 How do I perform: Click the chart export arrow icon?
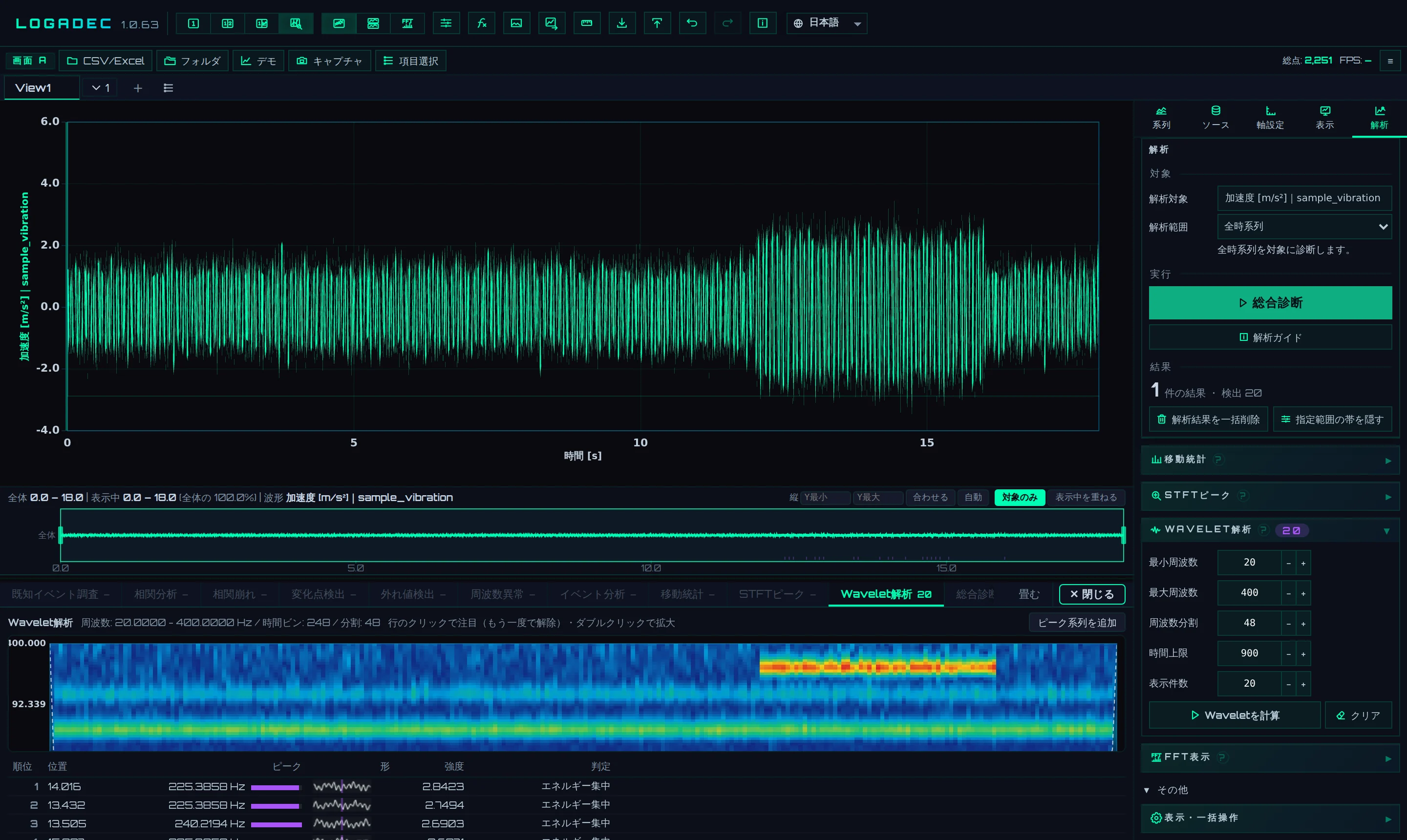tap(552, 23)
